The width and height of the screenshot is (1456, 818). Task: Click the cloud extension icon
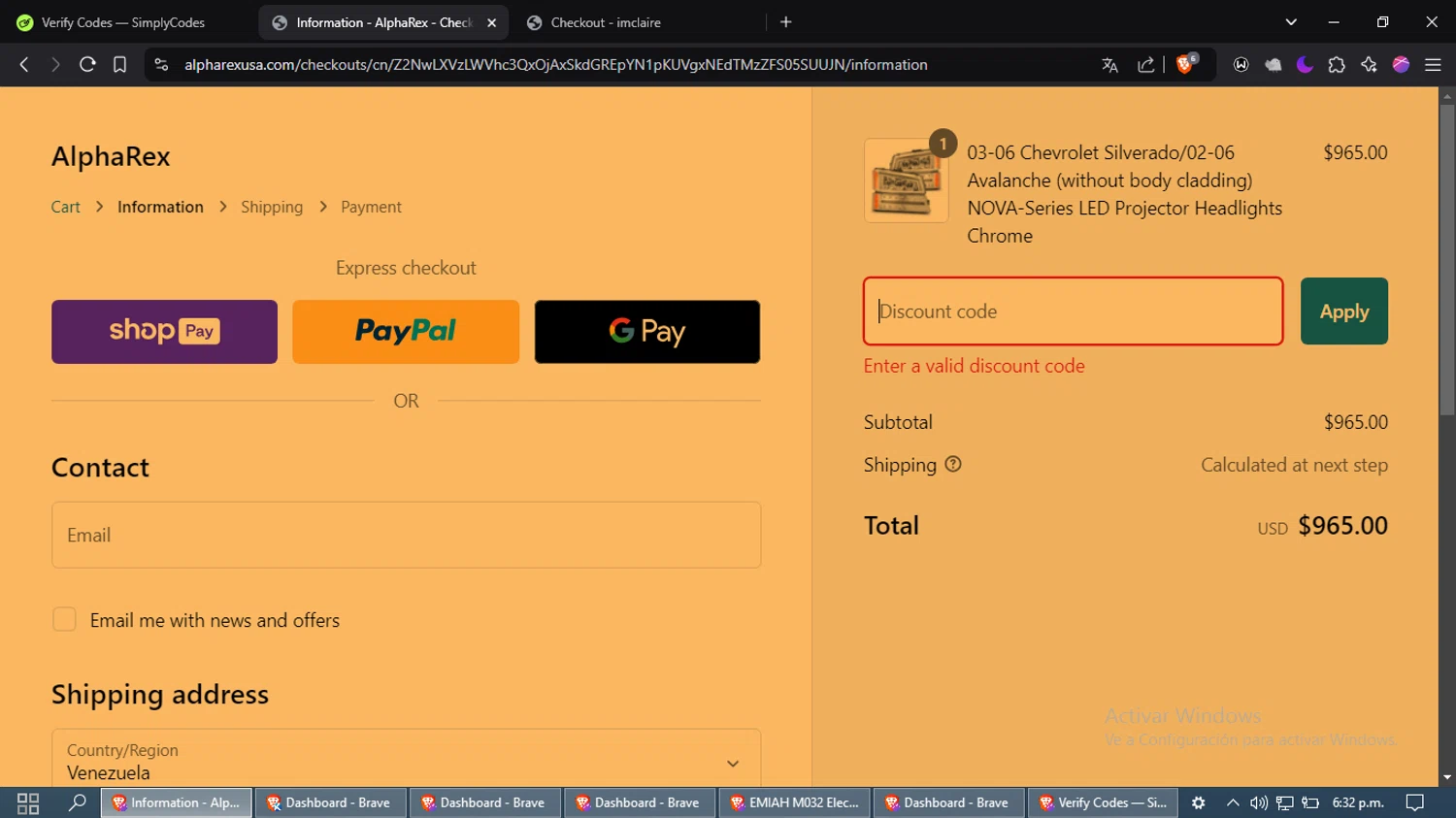(1274, 65)
